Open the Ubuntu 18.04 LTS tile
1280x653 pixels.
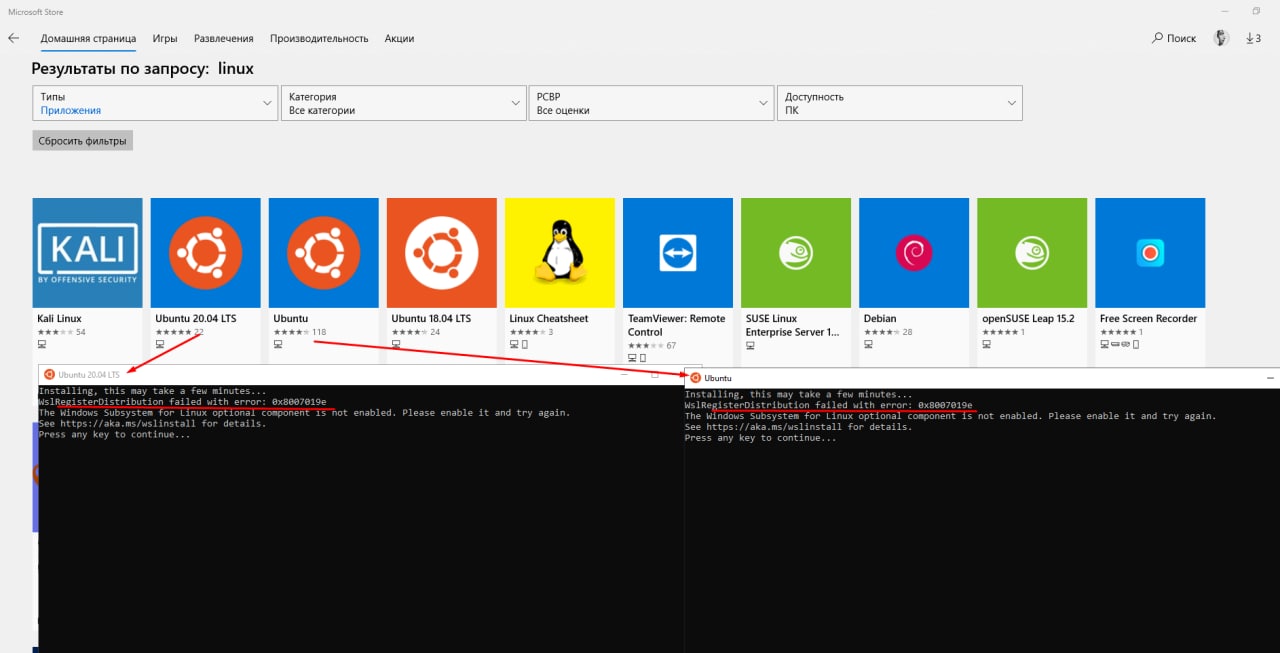tap(441, 252)
